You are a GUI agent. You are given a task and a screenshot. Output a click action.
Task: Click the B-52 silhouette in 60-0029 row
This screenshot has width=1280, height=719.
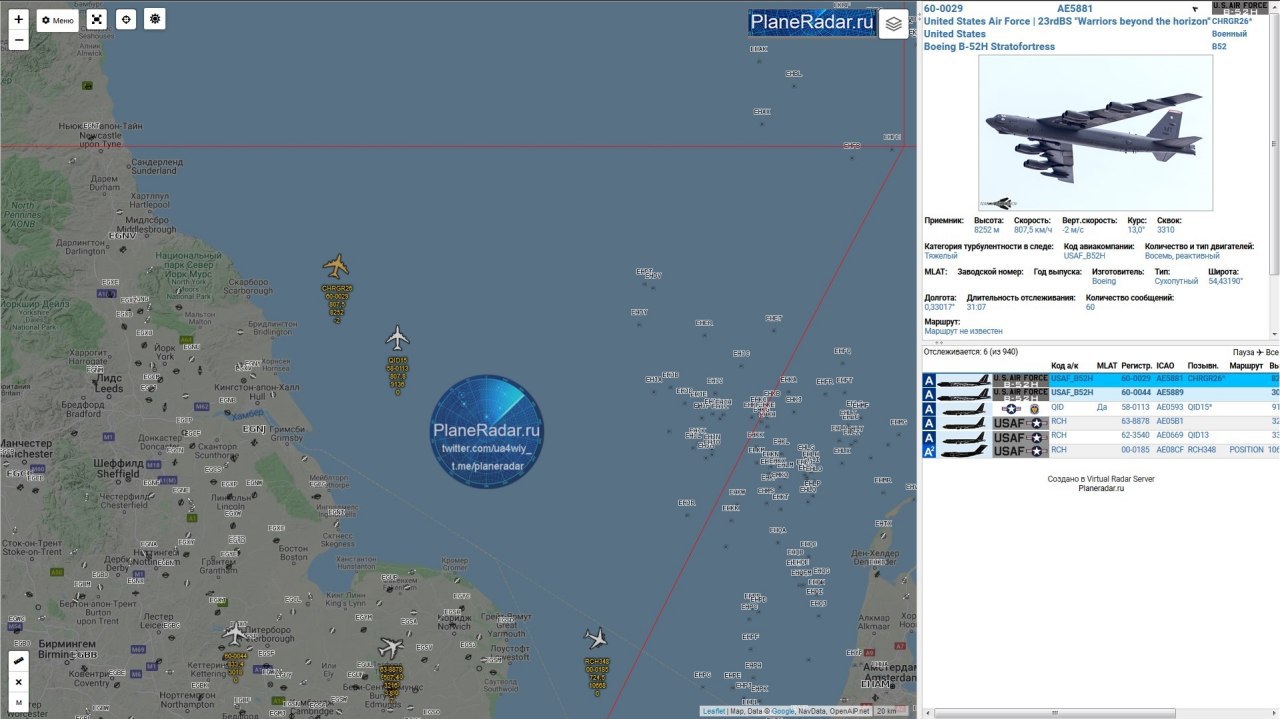(x=964, y=380)
